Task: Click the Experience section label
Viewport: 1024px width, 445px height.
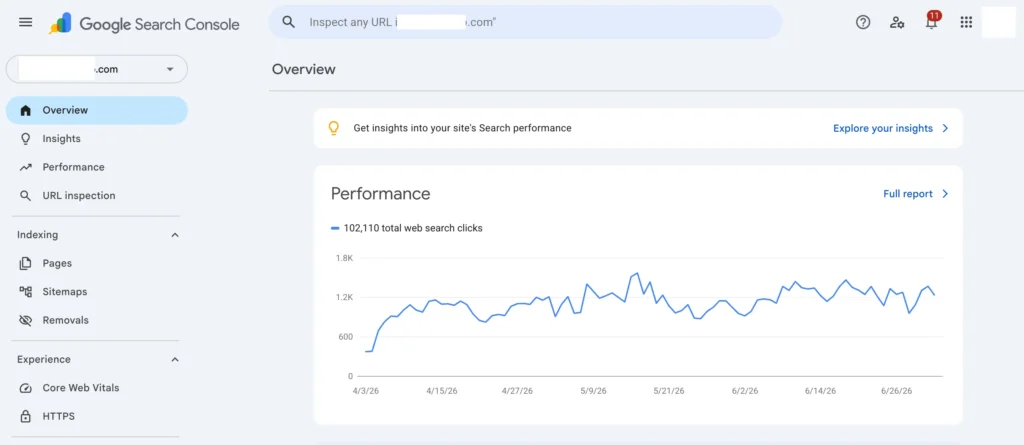Action: 44,359
